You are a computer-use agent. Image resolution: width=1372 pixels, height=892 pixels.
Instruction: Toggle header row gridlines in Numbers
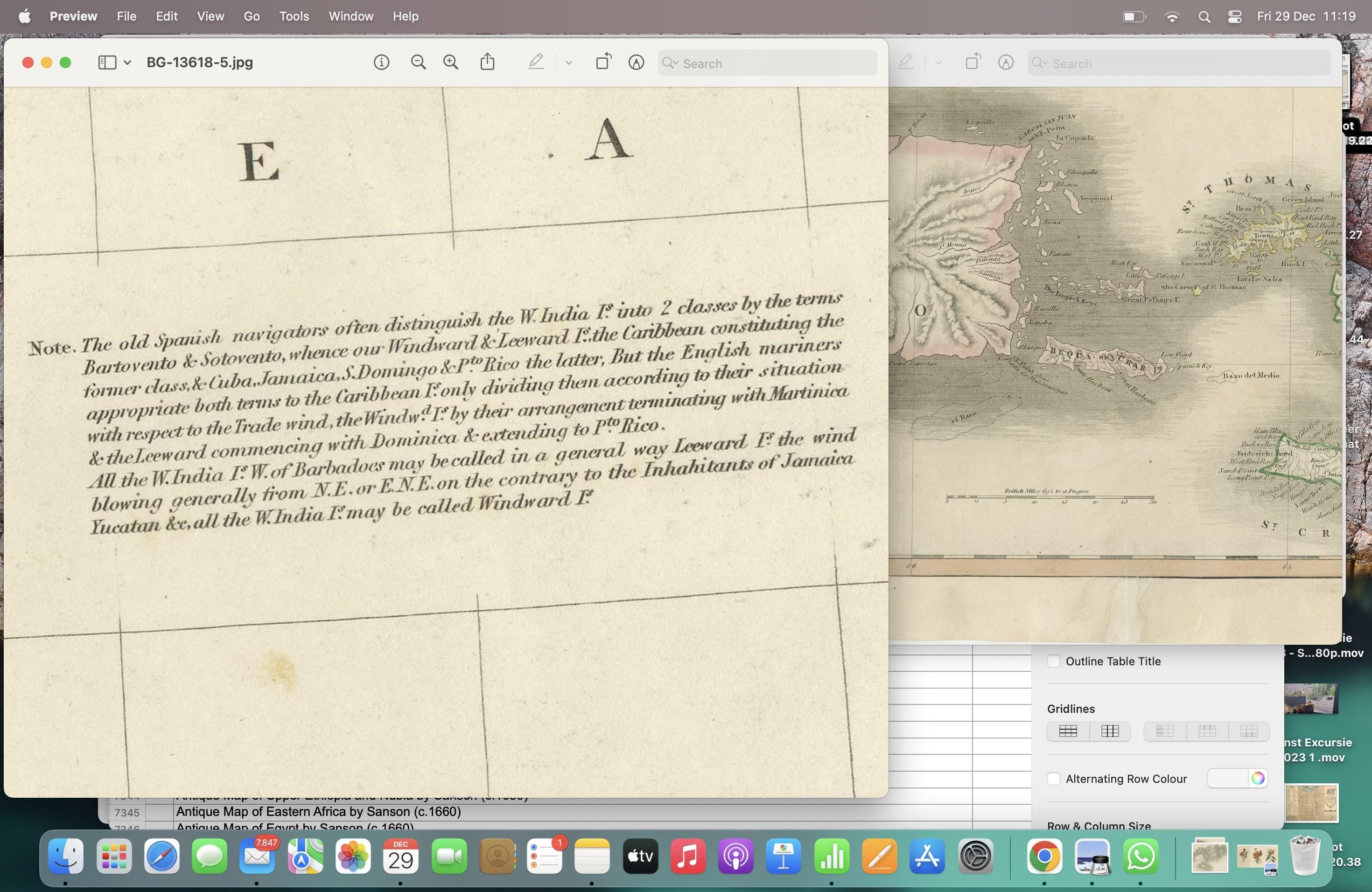tap(1207, 731)
